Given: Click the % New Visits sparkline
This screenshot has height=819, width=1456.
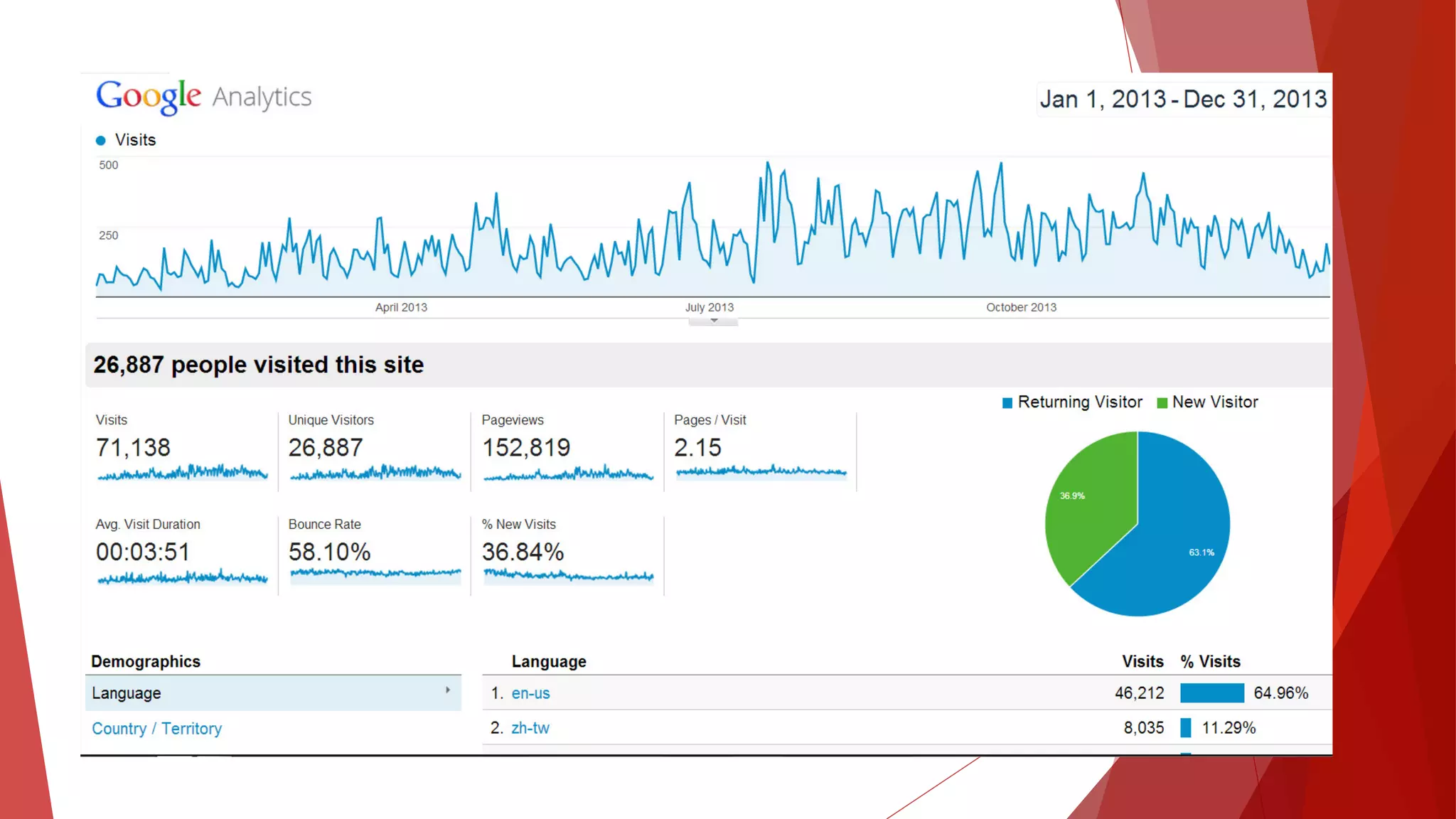Looking at the screenshot, I should [x=568, y=575].
